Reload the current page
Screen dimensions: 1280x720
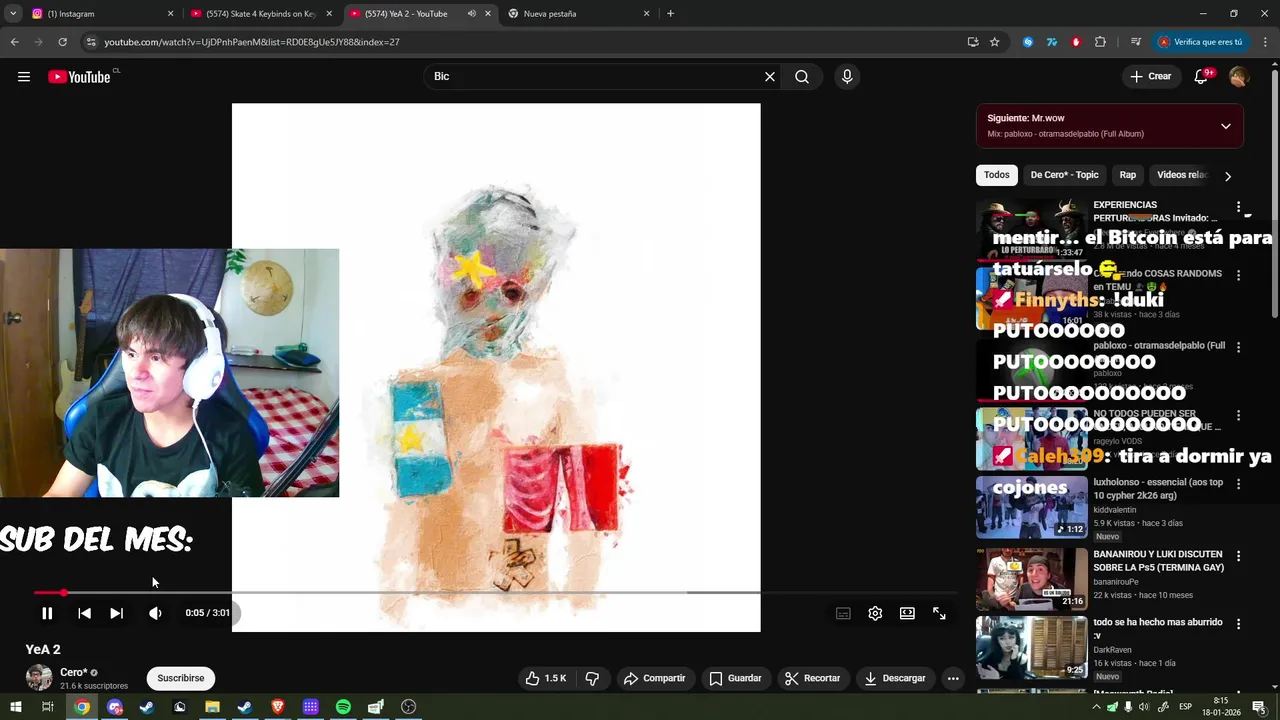[x=62, y=42]
